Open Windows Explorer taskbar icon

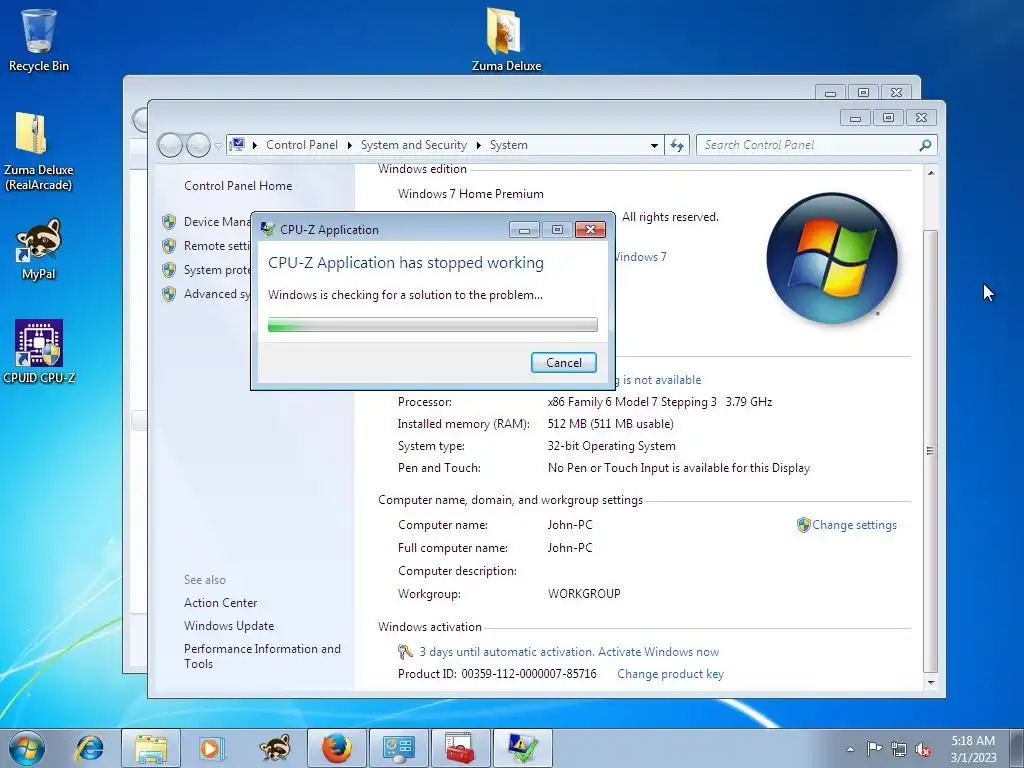coord(151,748)
